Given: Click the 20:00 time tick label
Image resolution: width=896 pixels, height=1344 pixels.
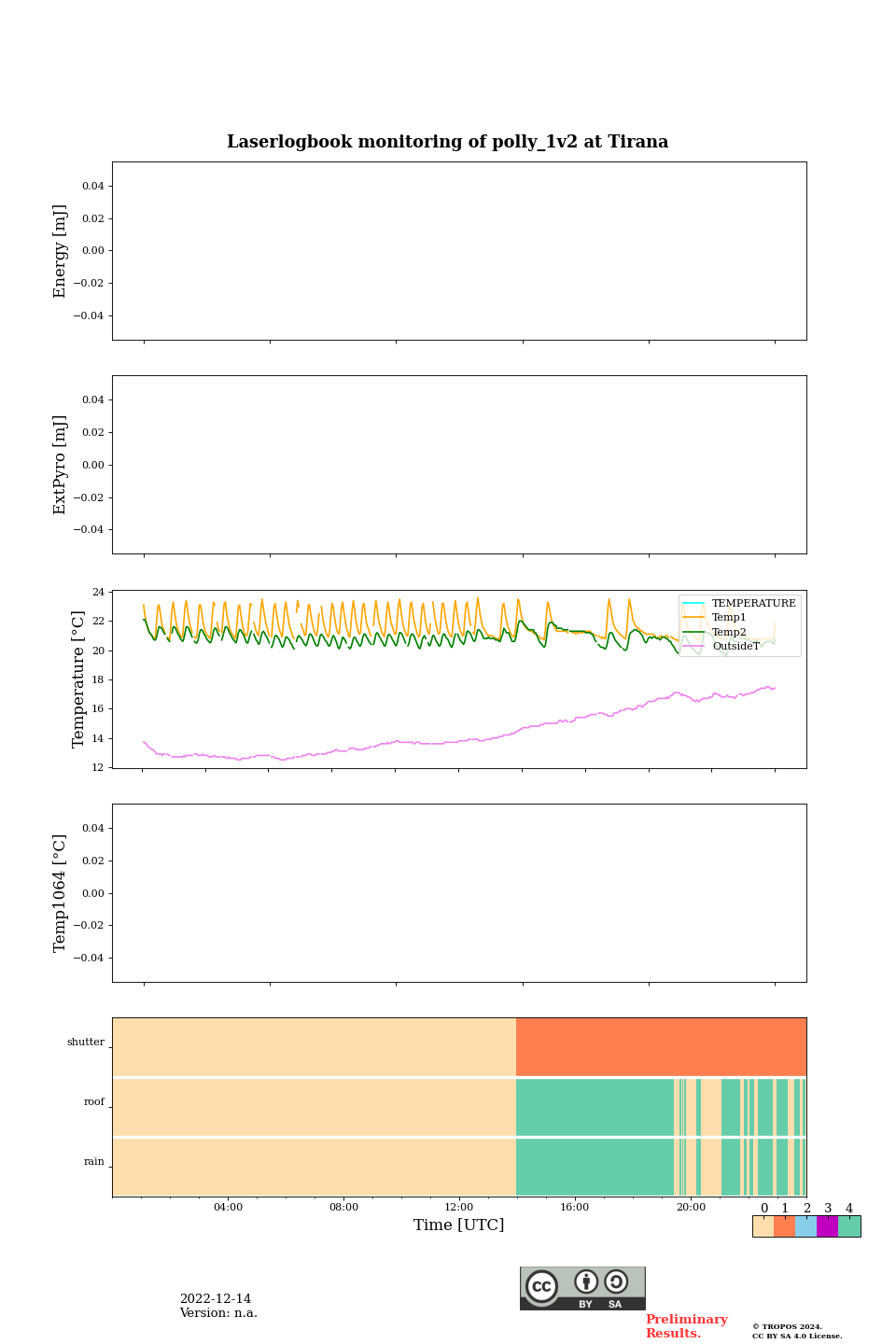Looking at the screenshot, I should tap(691, 1207).
